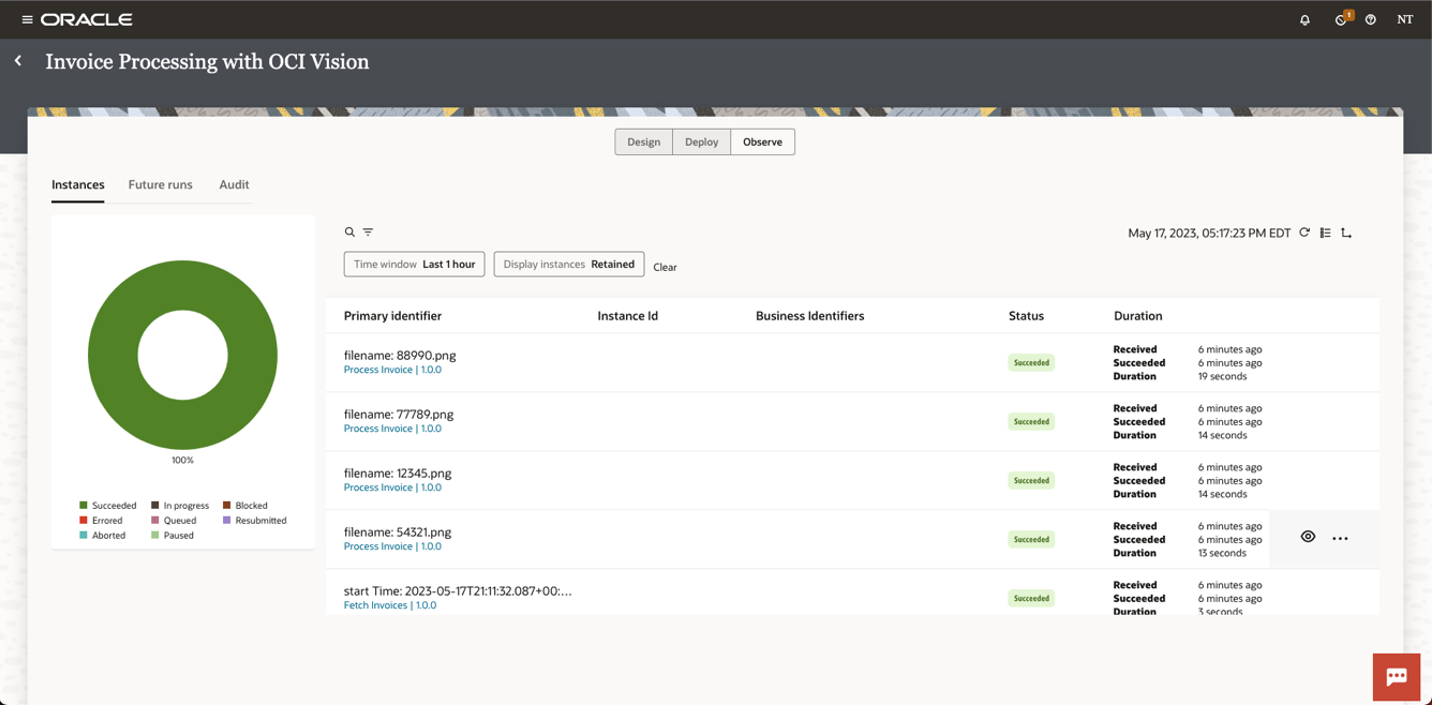Image resolution: width=1432 pixels, height=706 pixels.
Task: Open the help question mark icon
Action: [1371, 20]
